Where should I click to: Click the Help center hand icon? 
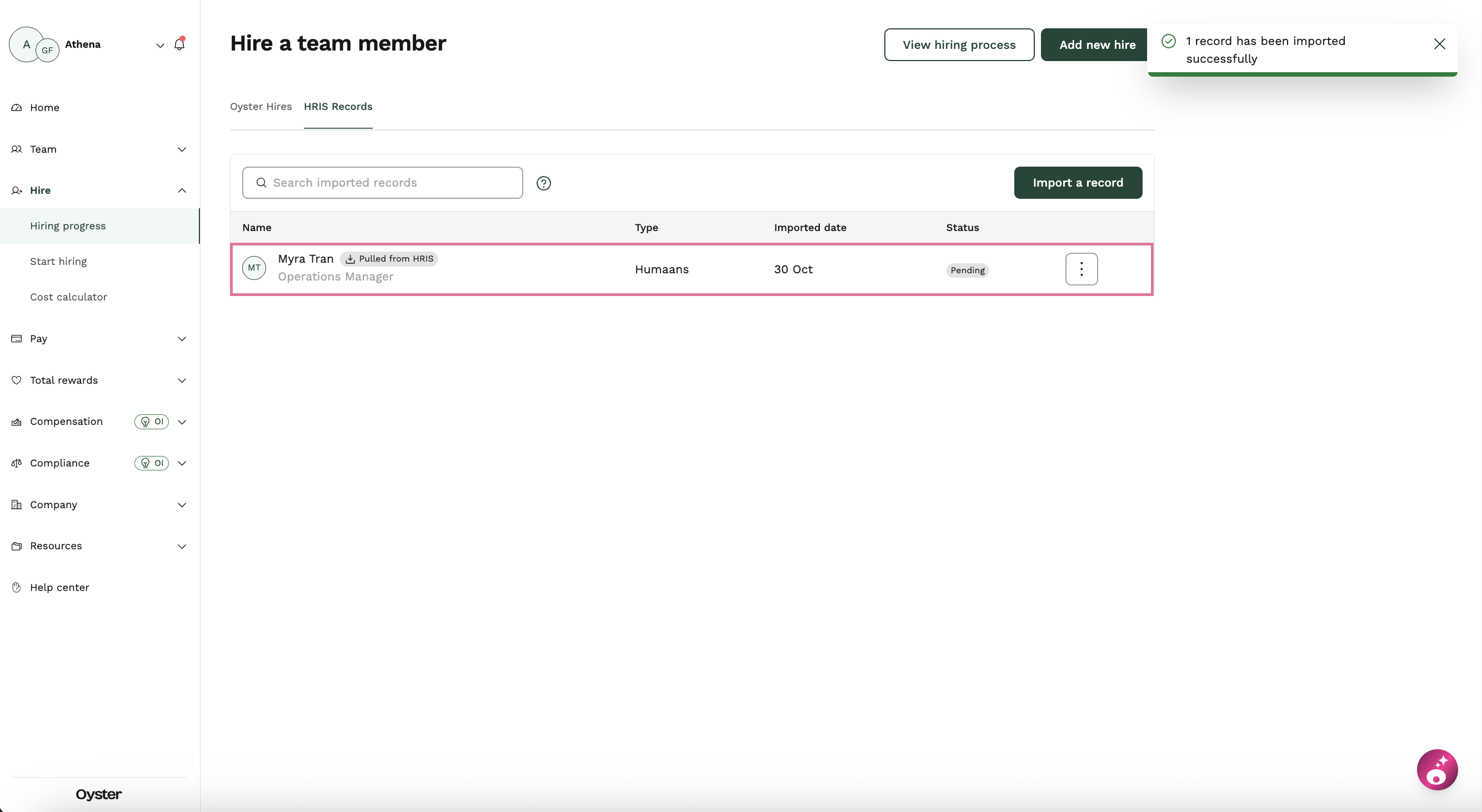point(17,587)
